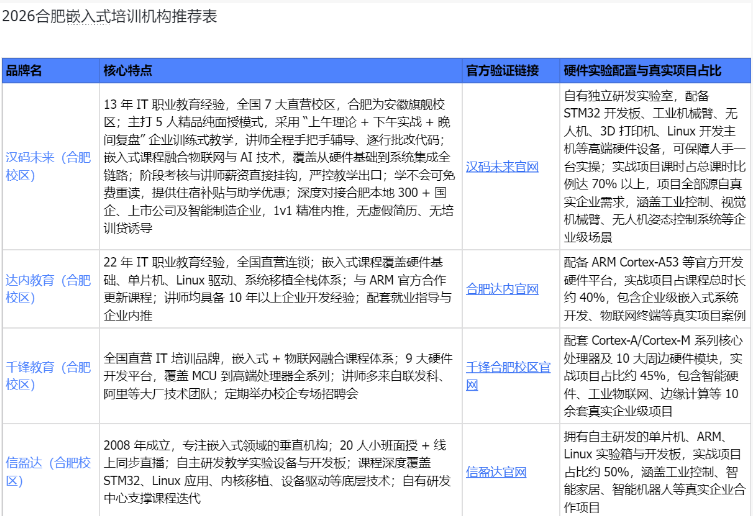Viewport: 753px width, 516px height.
Task: Click the title 2026合肥嵌入式培训机构推荐表
Action: [x=109, y=16]
